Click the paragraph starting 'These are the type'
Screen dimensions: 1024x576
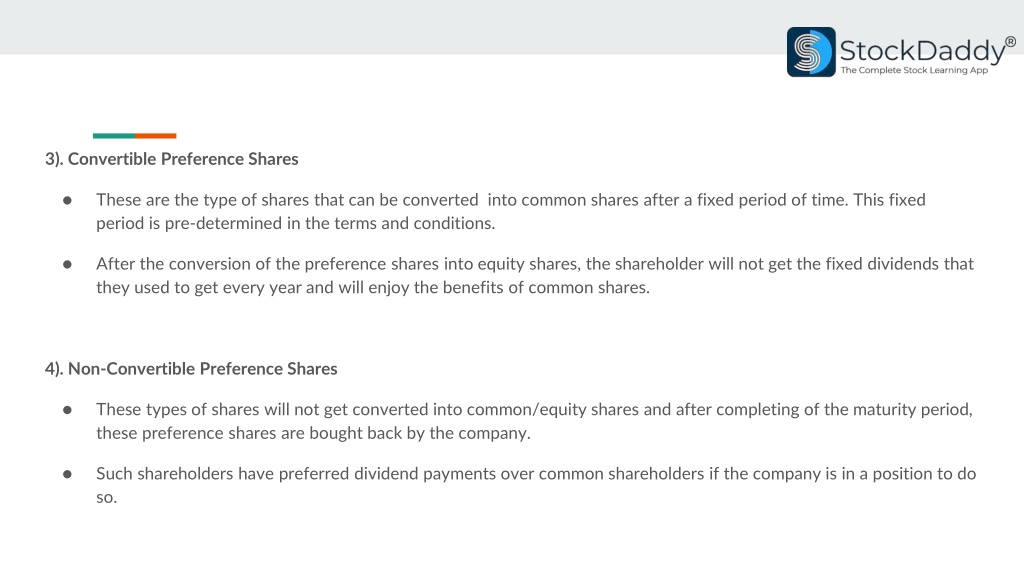click(x=511, y=212)
